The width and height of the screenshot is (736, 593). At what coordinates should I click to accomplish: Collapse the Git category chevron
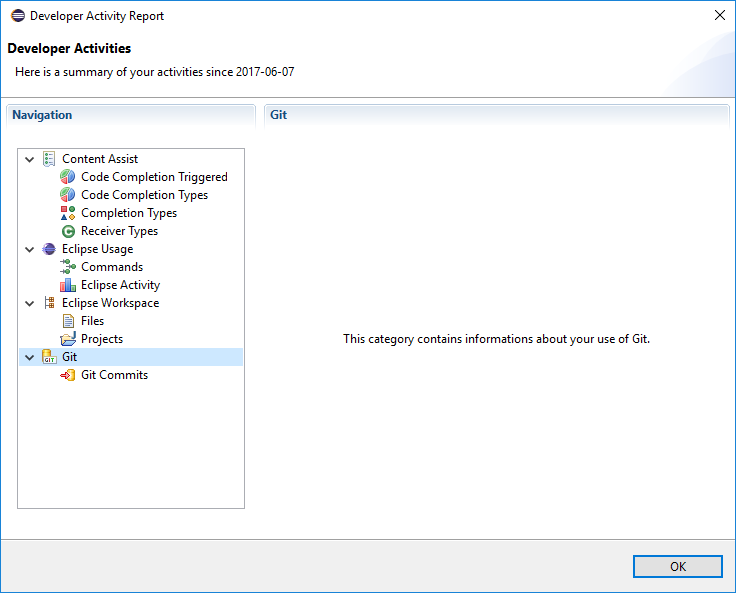click(x=30, y=357)
